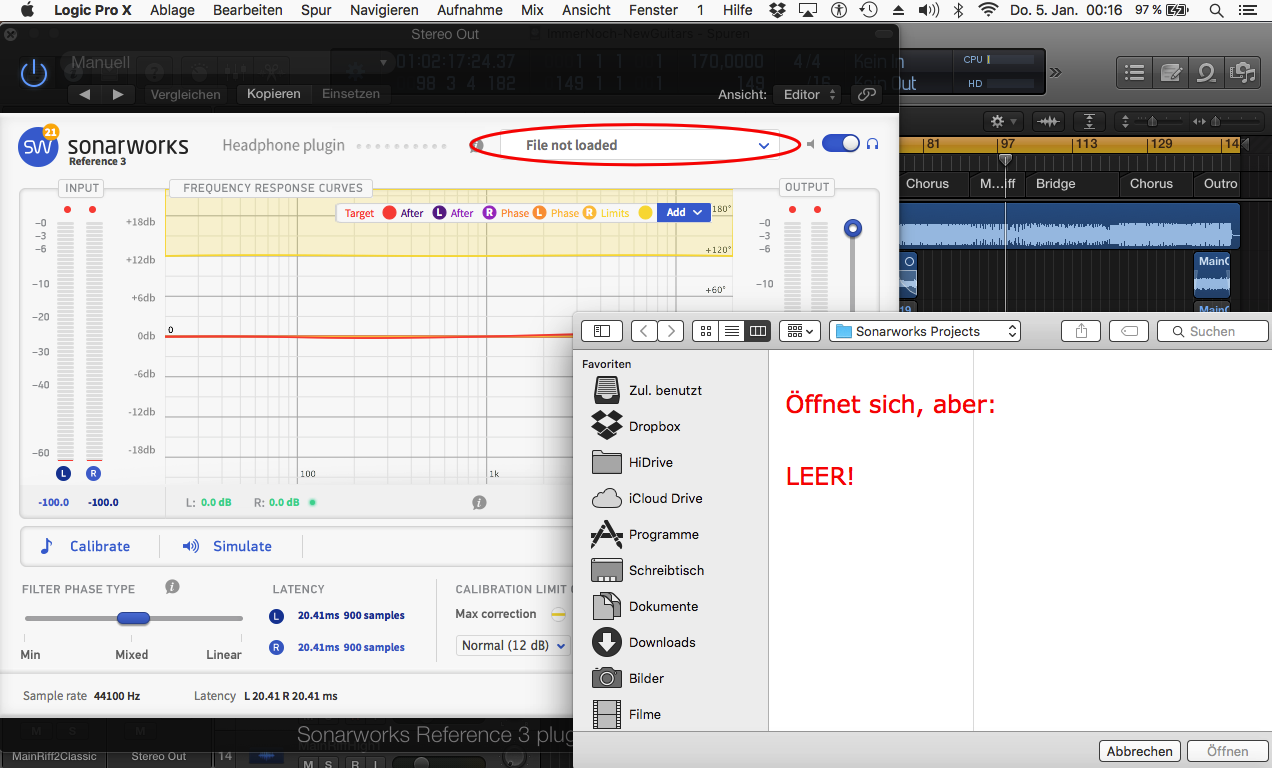This screenshot has height=768, width=1272.
Task: Click the file dialog share button
Action: coord(1081,331)
